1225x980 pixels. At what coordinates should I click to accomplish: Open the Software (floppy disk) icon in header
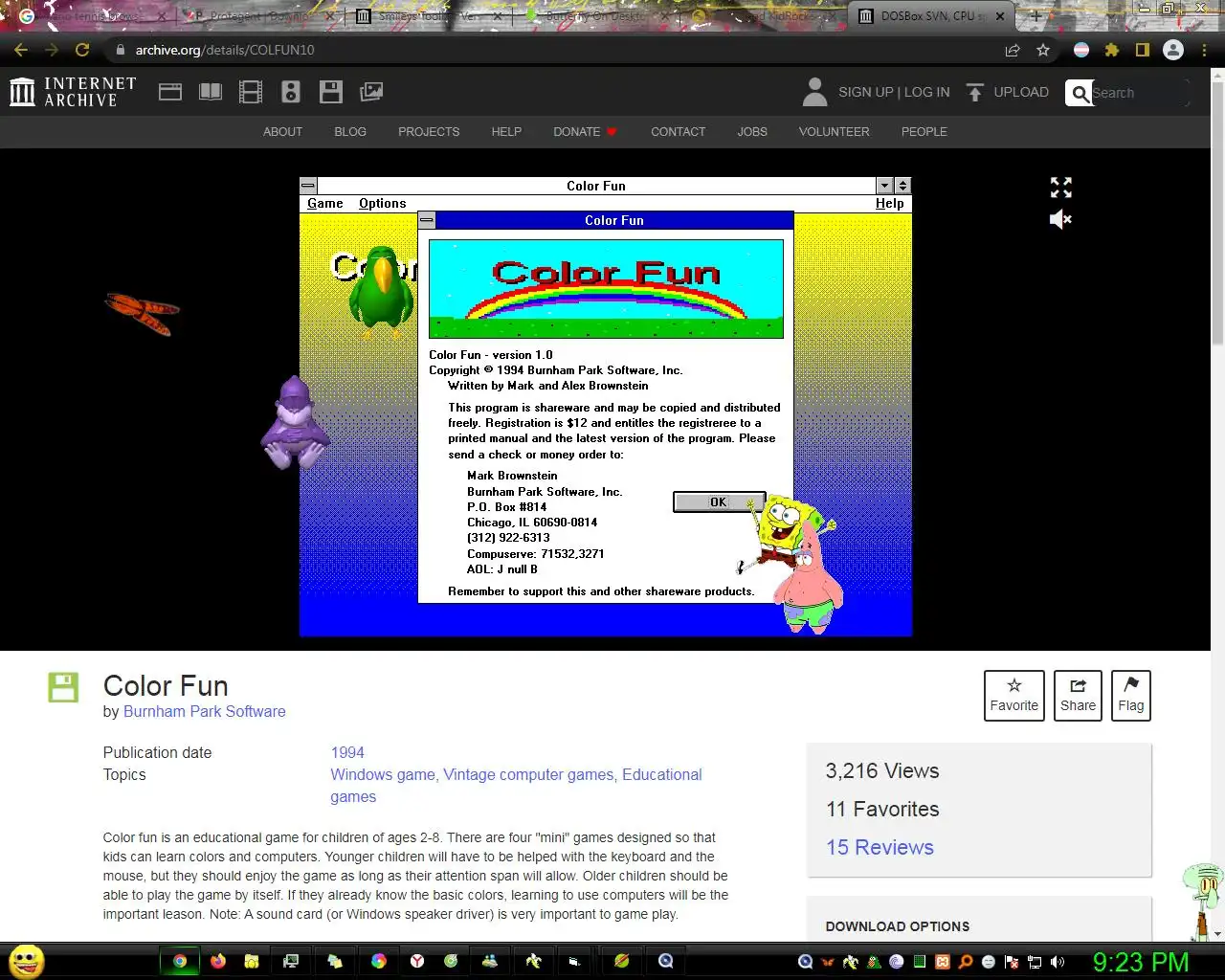click(x=331, y=92)
